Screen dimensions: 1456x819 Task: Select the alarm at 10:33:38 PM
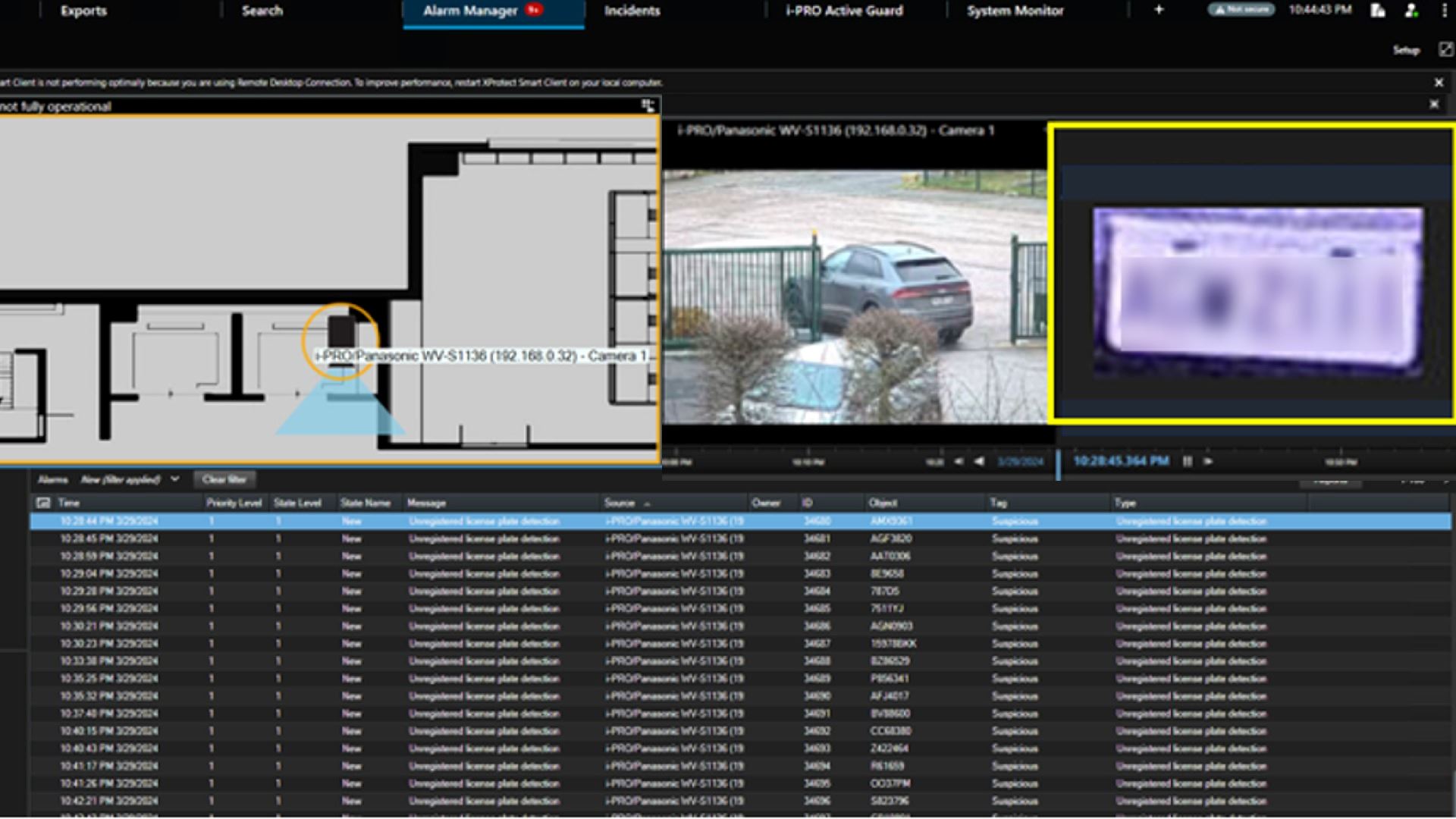tap(741, 661)
